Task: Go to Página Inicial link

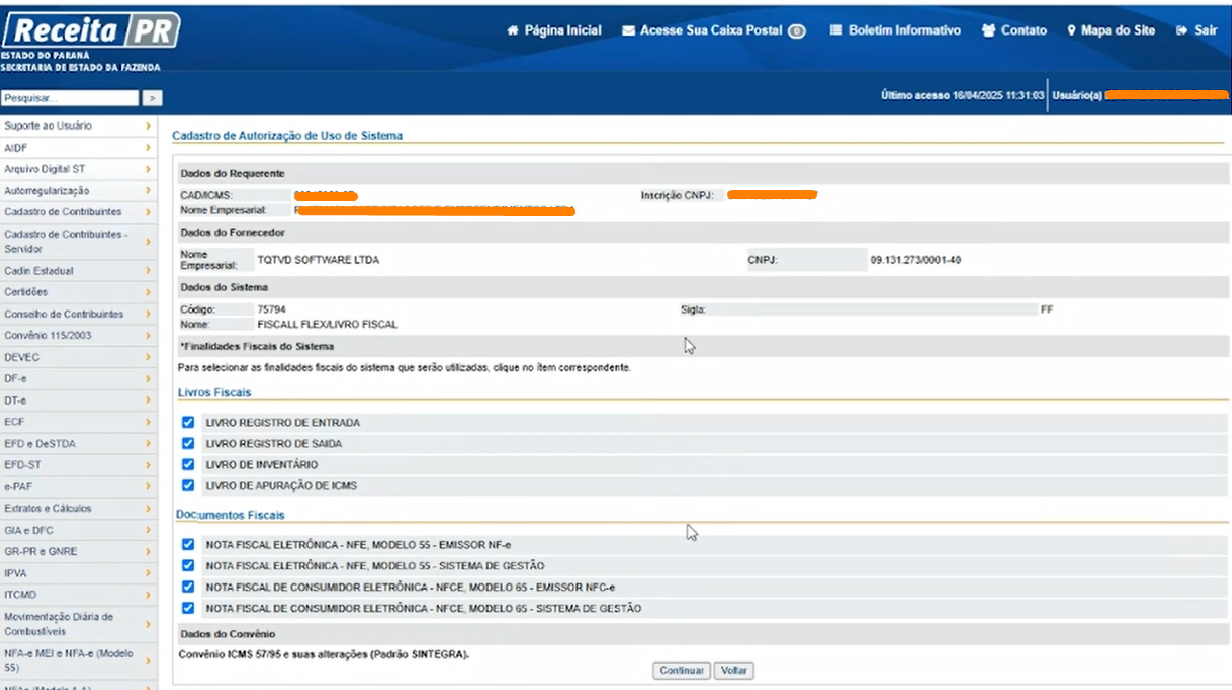Action: 563,31
